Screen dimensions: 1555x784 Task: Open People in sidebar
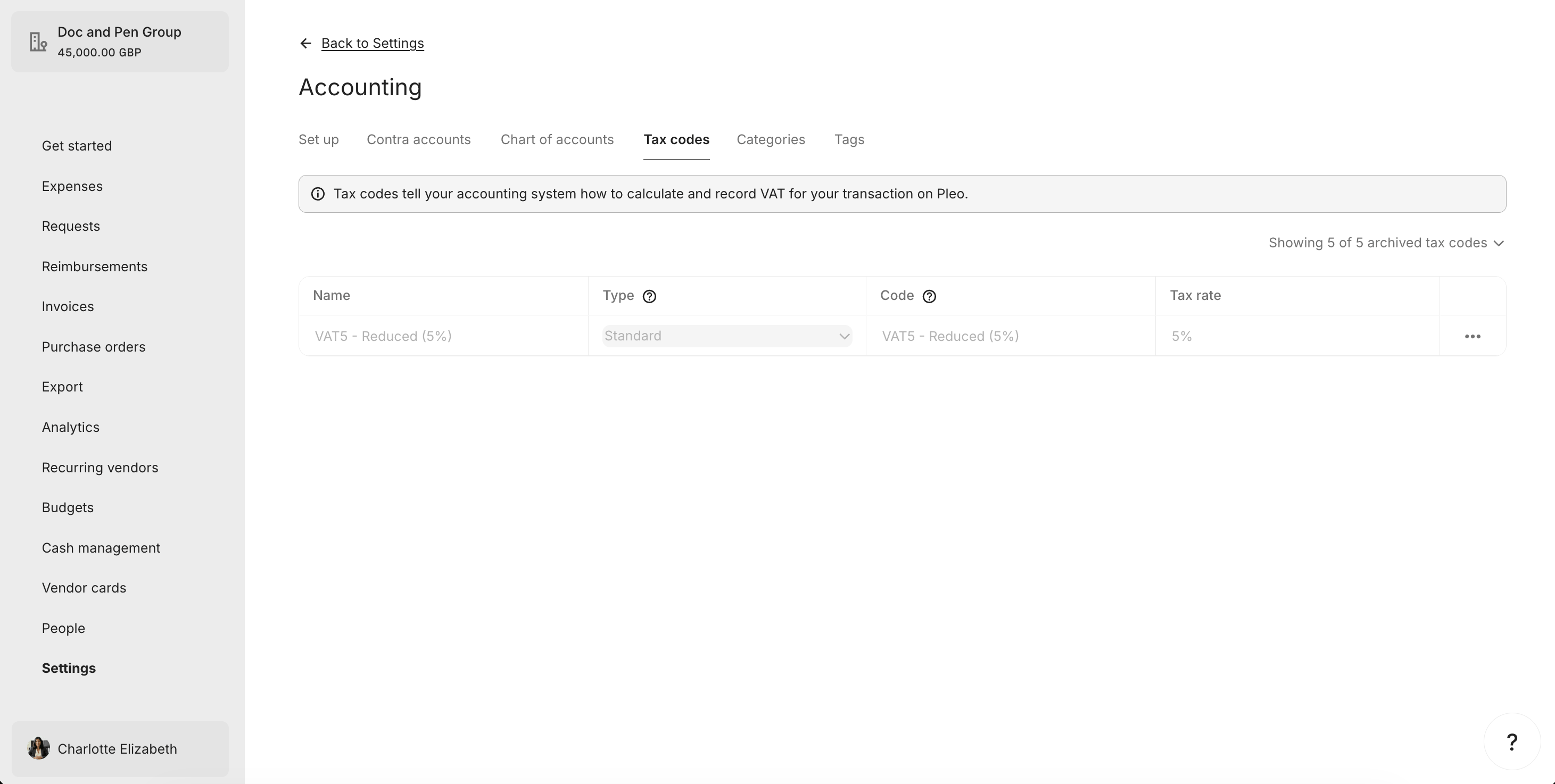(63, 628)
